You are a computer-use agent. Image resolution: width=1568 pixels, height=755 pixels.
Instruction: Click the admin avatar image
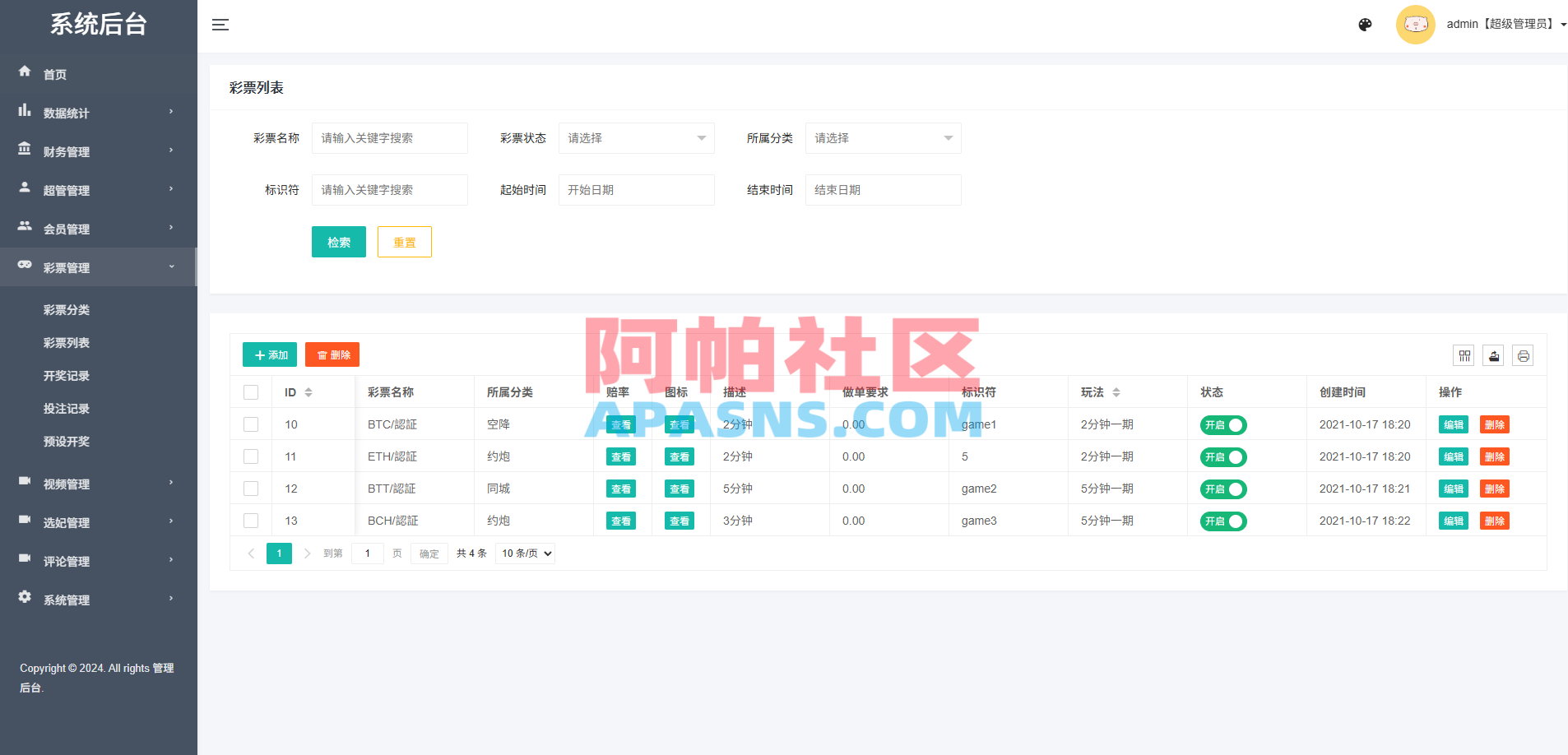pos(1415,25)
